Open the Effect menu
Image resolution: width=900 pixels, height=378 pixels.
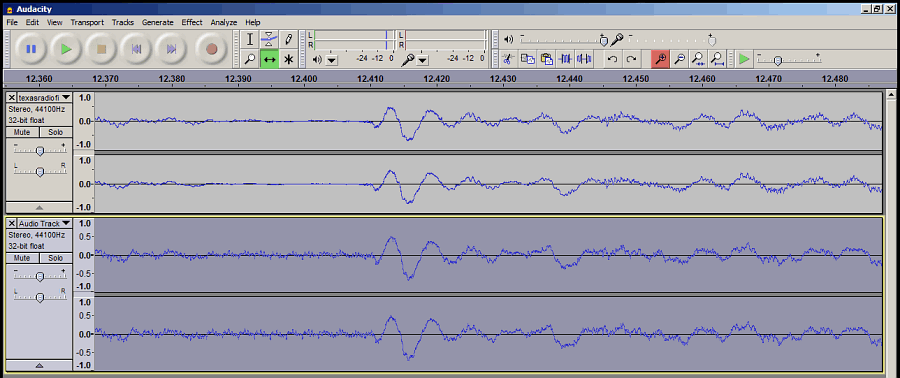pyautogui.click(x=192, y=22)
